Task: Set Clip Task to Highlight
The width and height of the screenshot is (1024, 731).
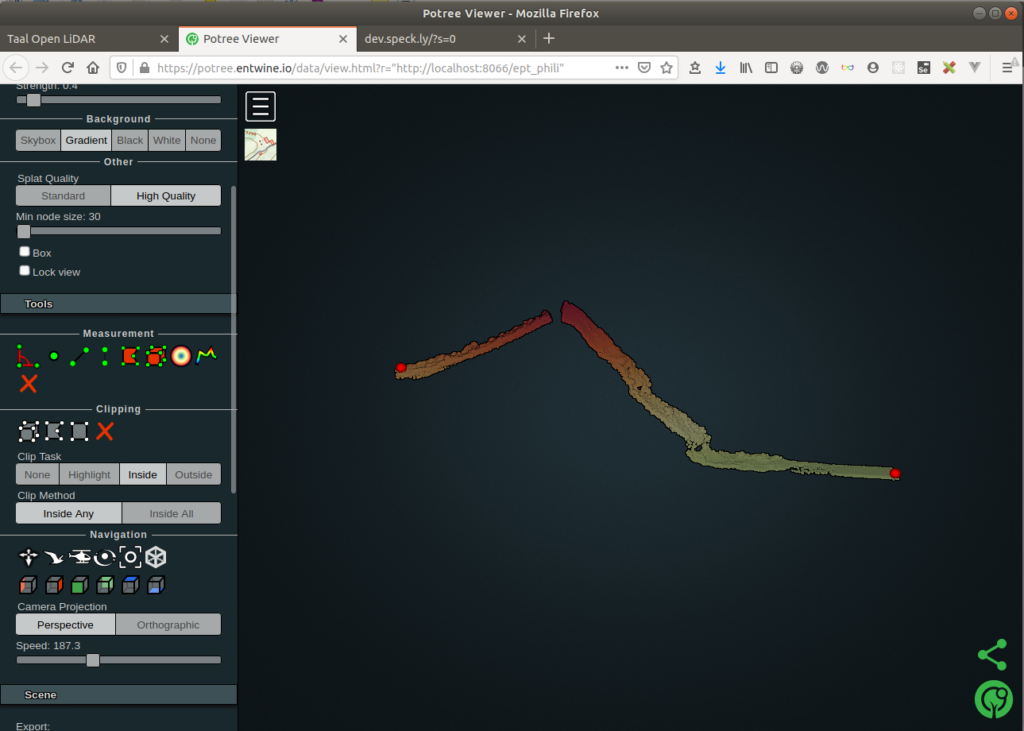Action: click(89, 475)
